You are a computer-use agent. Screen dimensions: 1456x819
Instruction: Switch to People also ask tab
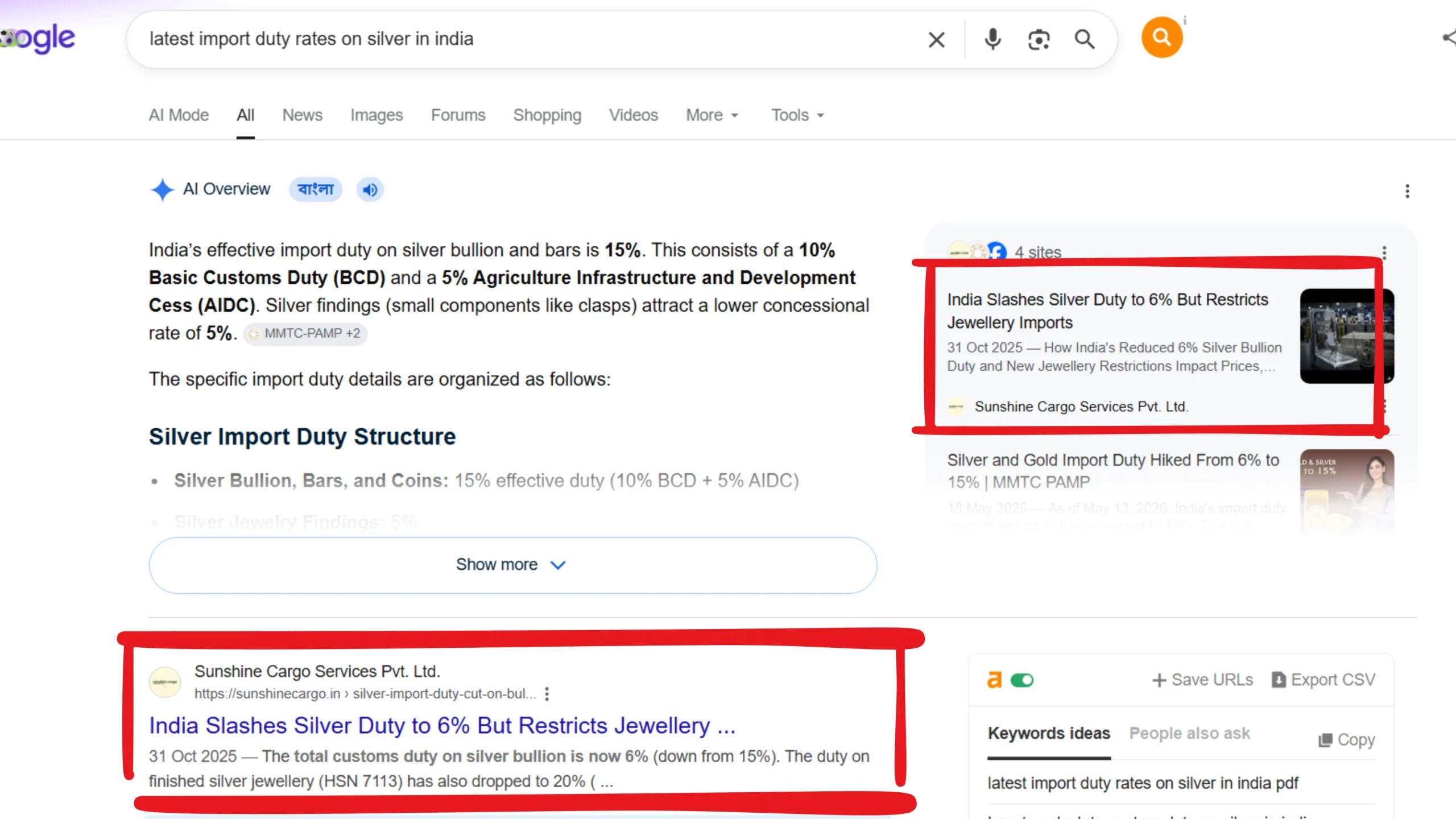(1190, 734)
